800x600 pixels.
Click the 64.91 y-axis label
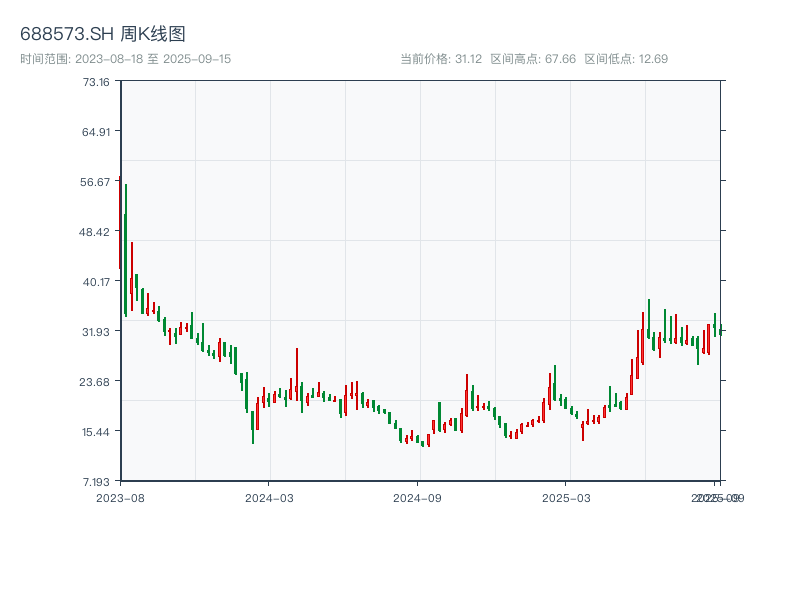[x=96, y=132]
